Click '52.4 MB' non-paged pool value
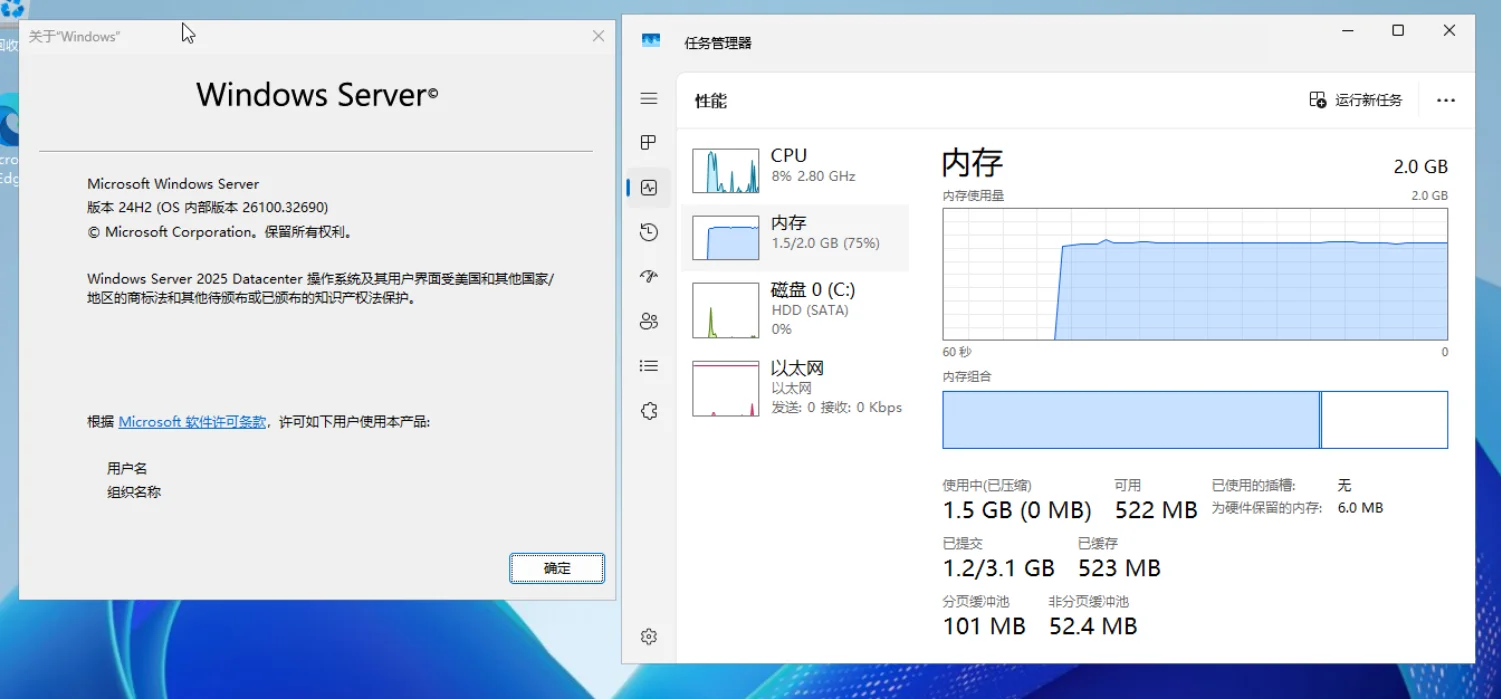This screenshot has width=1501, height=699. click(x=1093, y=626)
